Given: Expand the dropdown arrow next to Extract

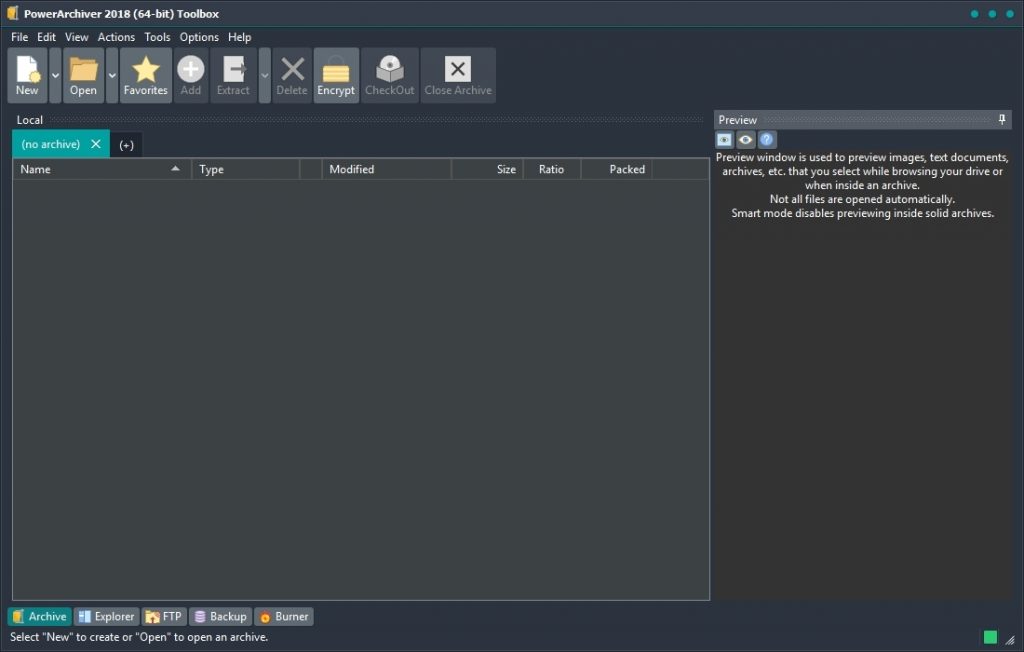Looking at the screenshot, I should 264,75.
